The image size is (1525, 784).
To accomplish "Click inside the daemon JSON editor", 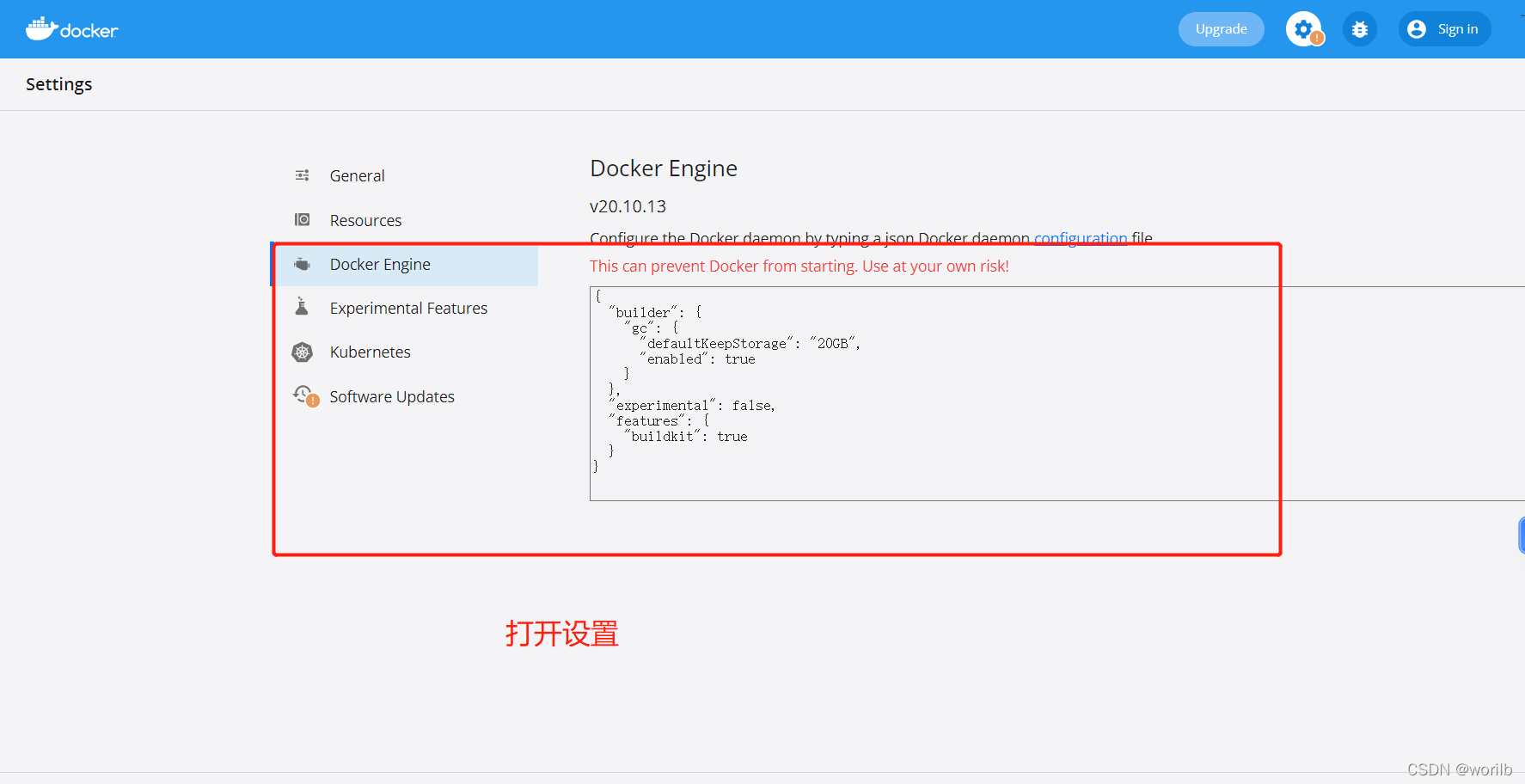I will click(x=1057, y=394).
